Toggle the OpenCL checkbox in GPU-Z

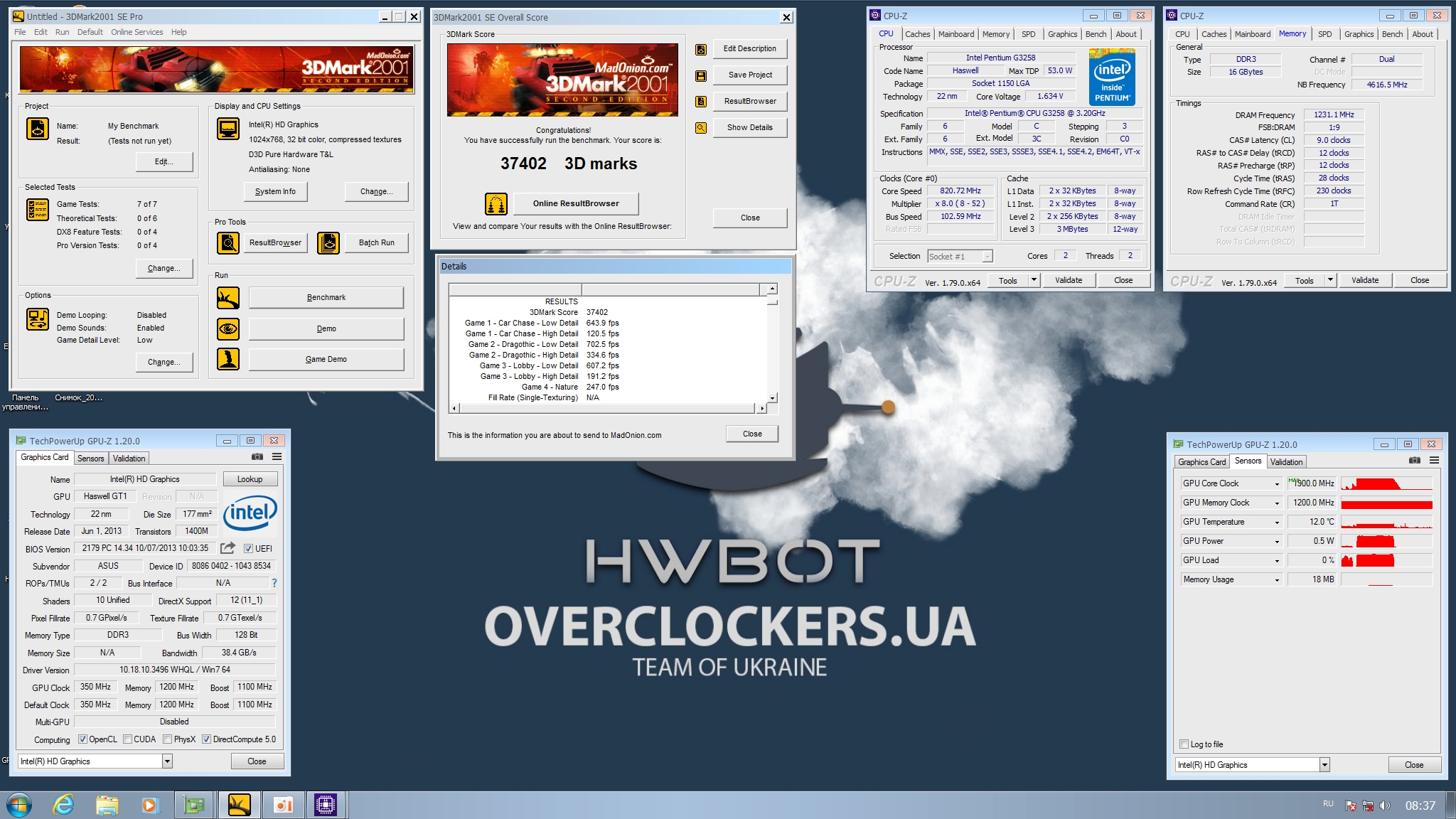[x=82, y=739]
